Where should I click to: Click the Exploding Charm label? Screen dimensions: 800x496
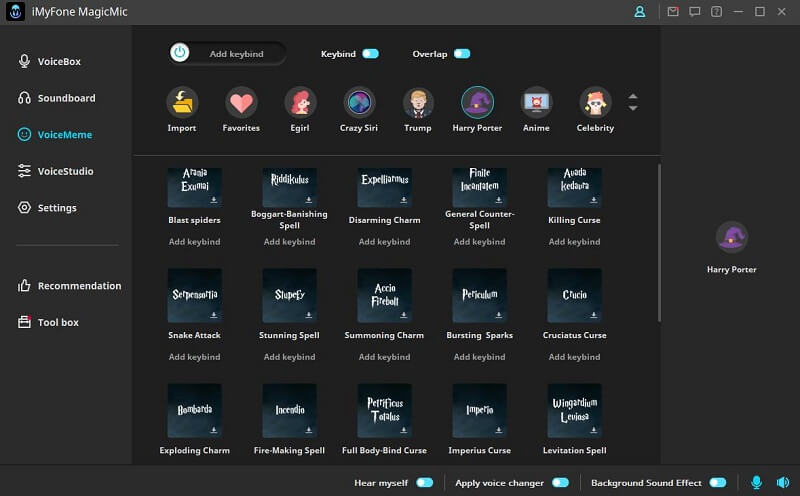point(194,450)
